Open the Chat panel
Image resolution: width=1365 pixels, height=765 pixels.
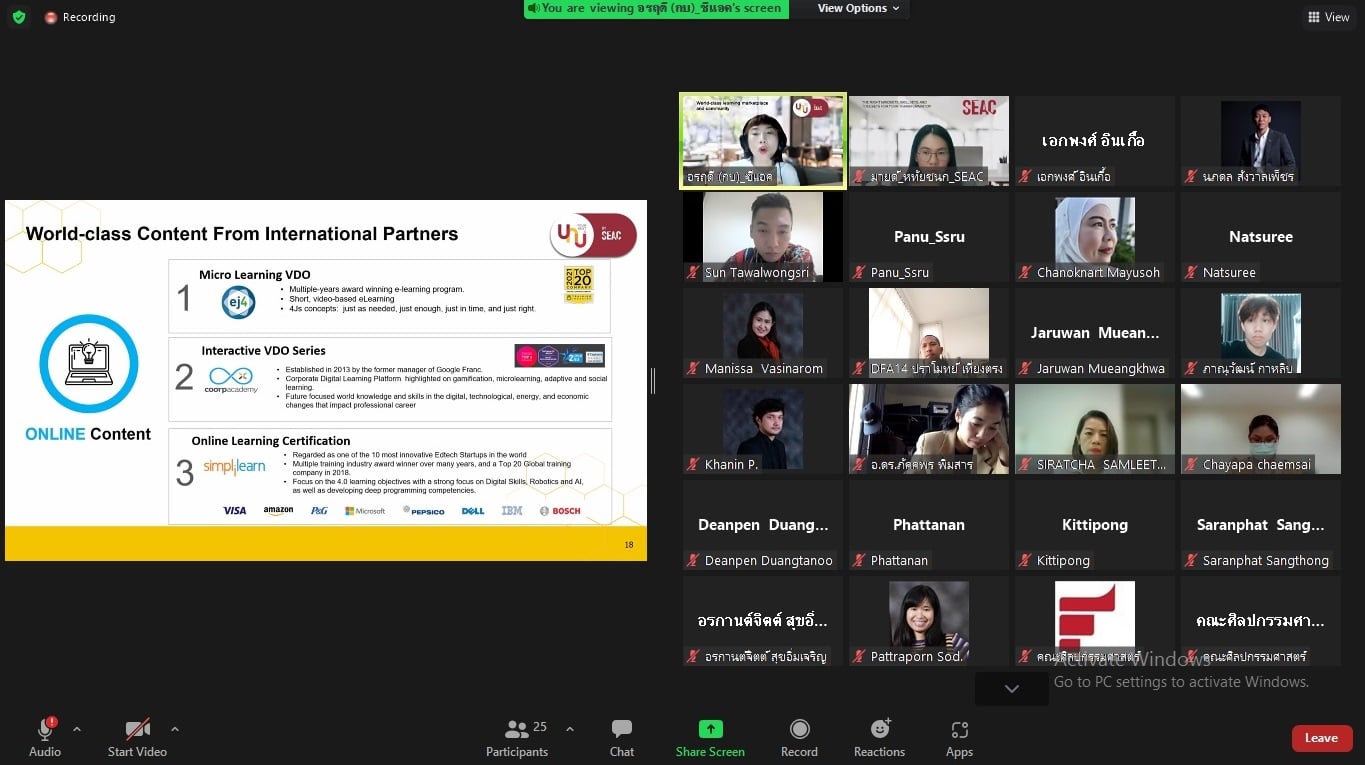(622, 738)
